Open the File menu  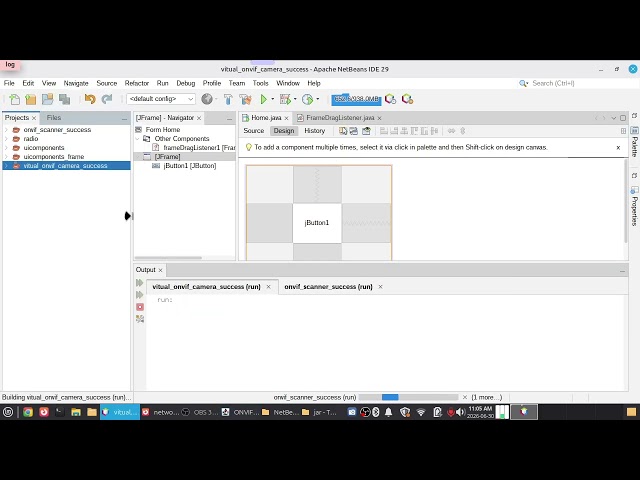click(x=9, y=83)
